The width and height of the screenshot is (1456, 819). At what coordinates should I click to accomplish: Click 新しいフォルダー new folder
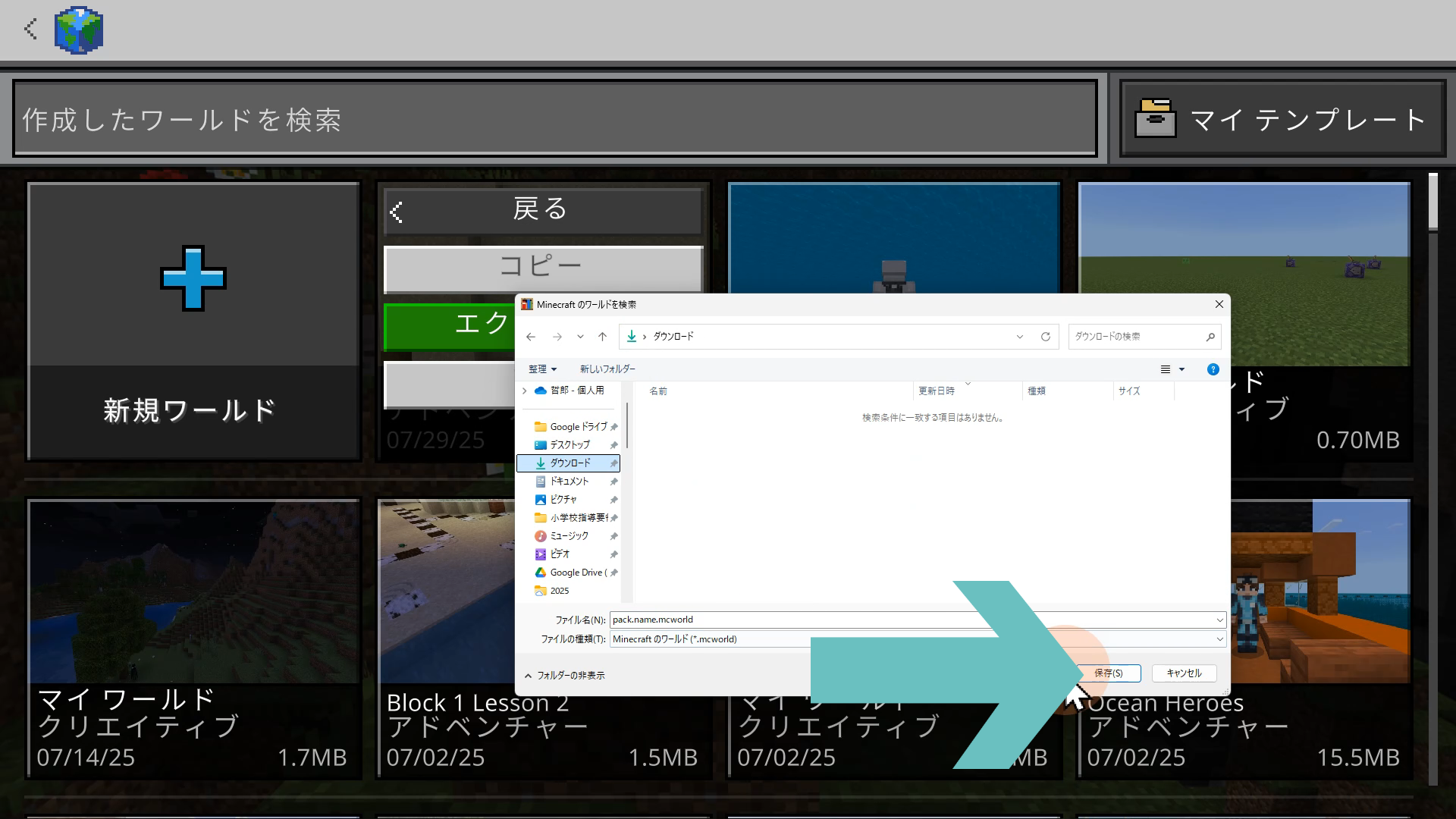[607, 369]
